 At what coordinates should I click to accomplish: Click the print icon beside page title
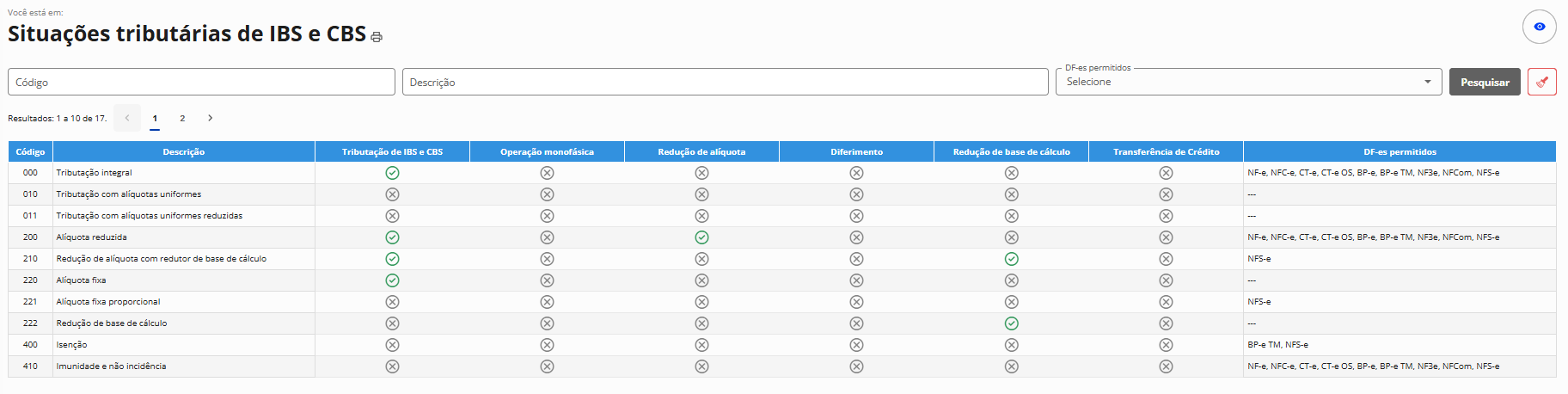pyautogui.click(x=377, y=37)
